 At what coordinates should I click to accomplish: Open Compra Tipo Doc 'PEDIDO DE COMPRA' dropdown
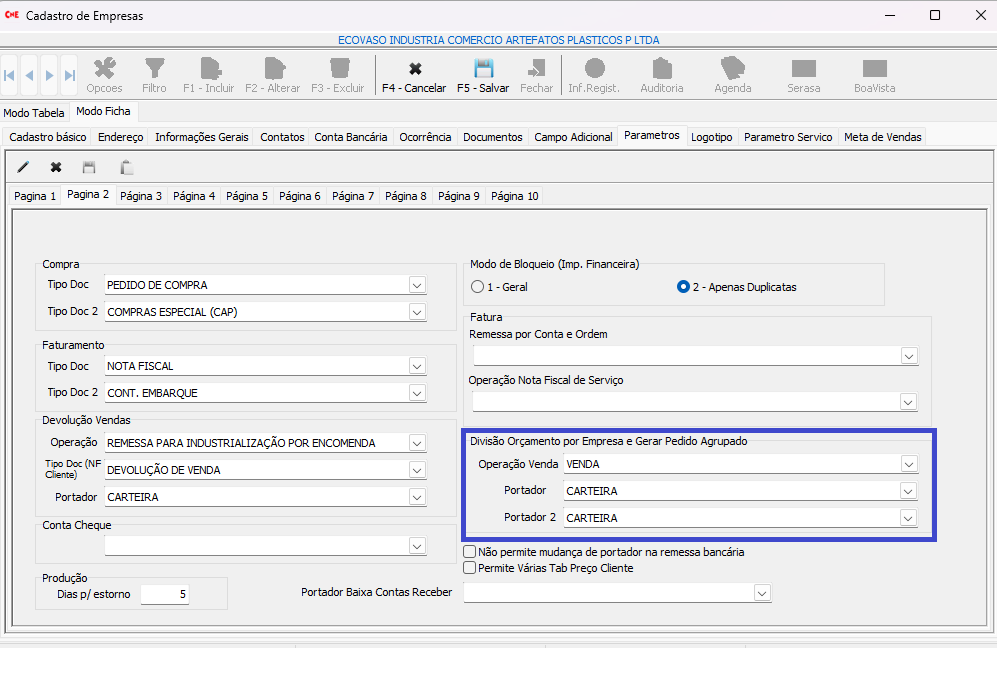pos(417,285)
